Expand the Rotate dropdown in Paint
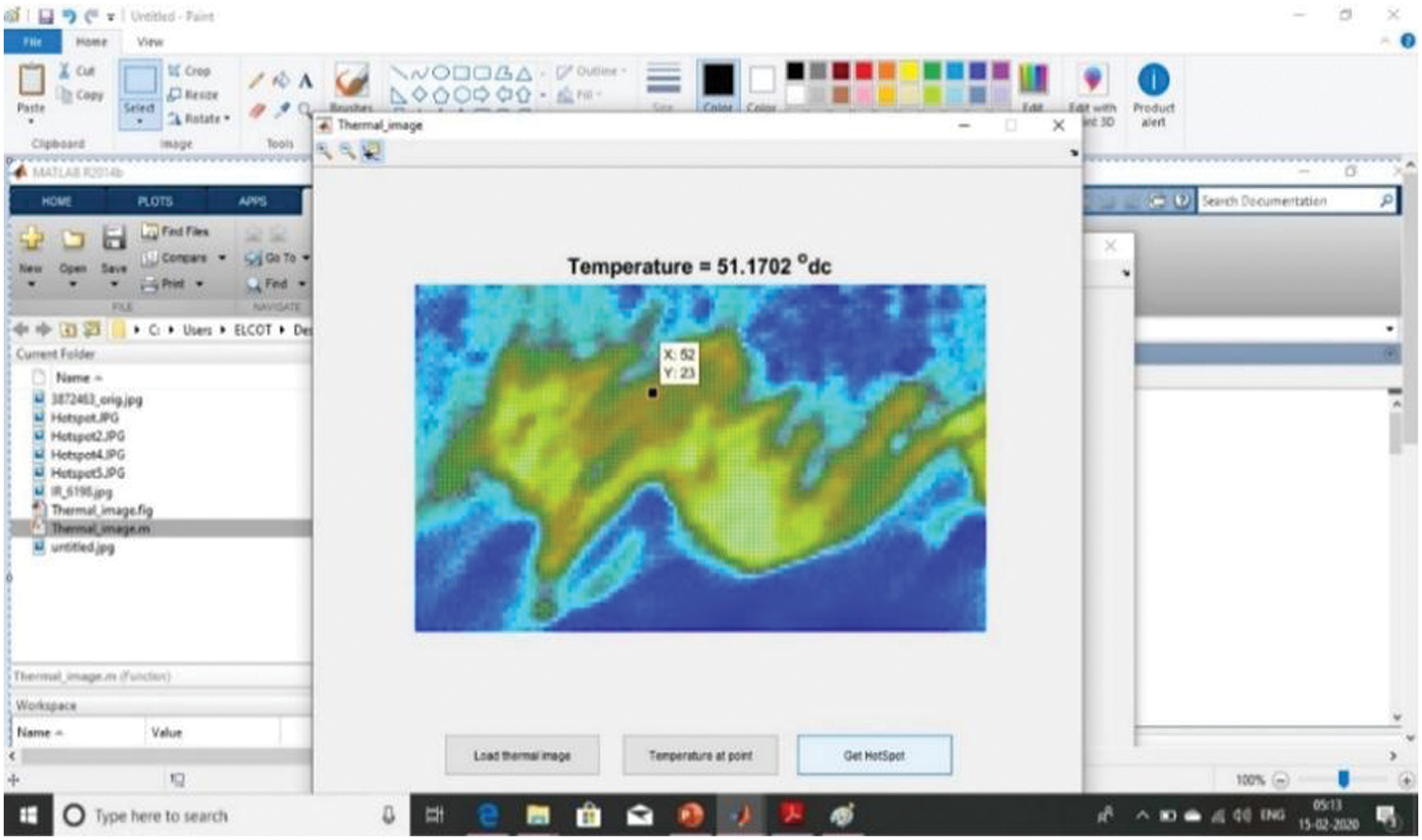 (x=227, y=118)
